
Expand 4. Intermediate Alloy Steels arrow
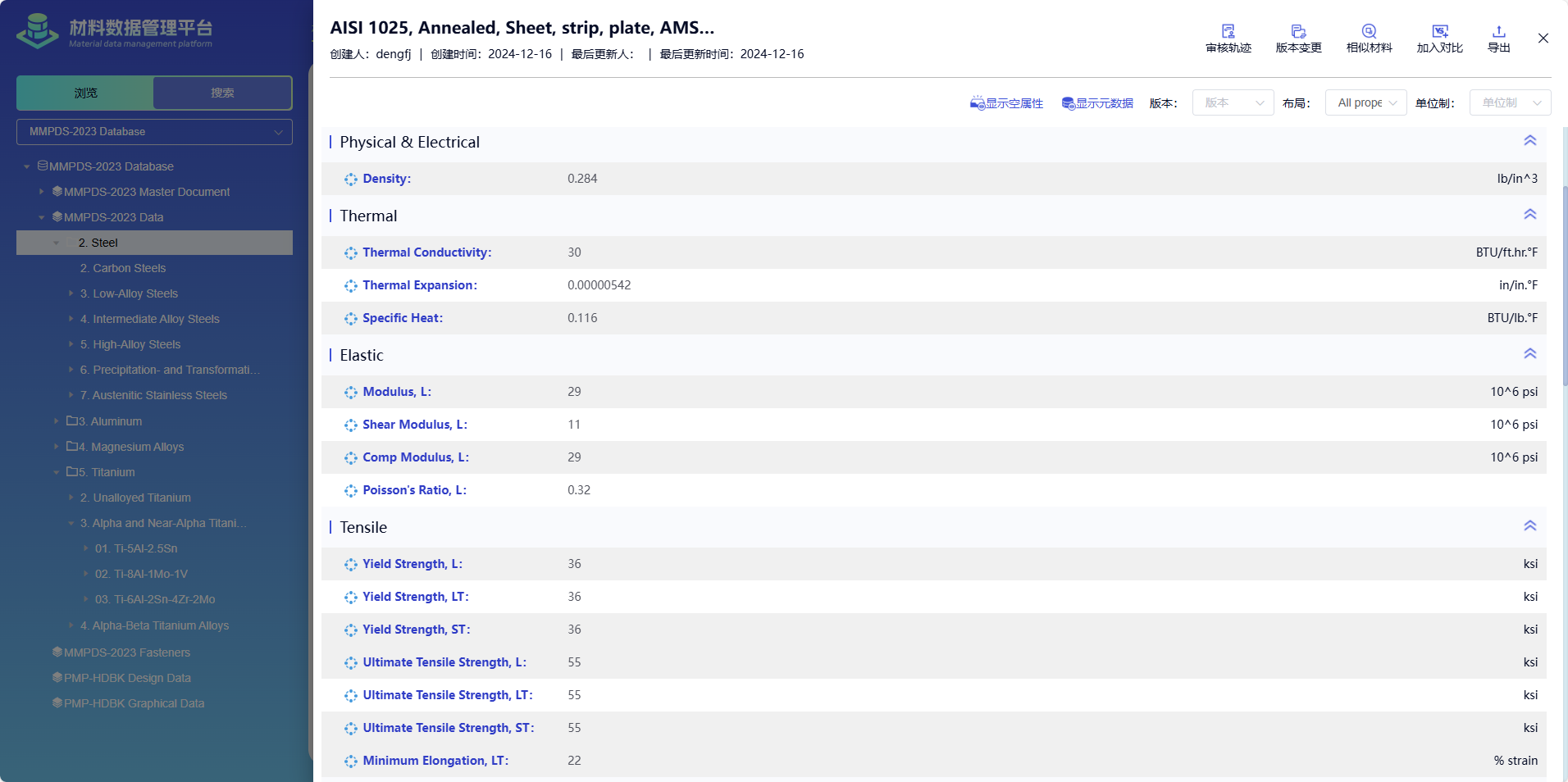(71, 319)
